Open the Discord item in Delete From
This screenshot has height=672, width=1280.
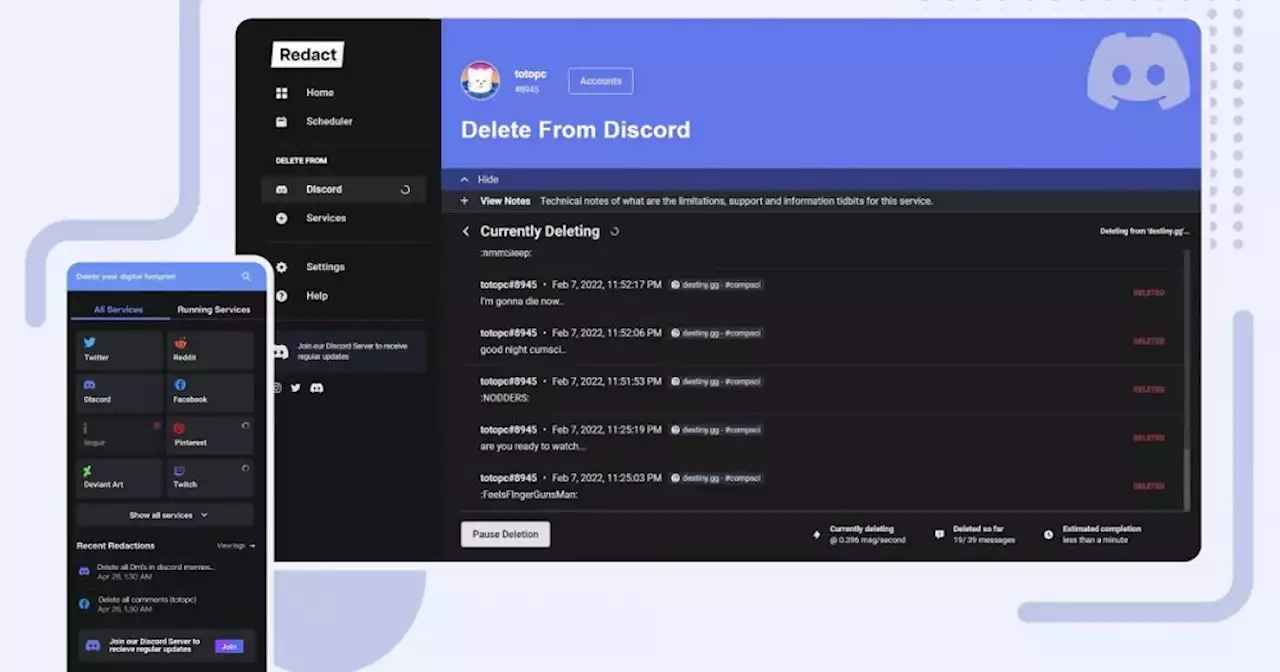click(343, 189)
